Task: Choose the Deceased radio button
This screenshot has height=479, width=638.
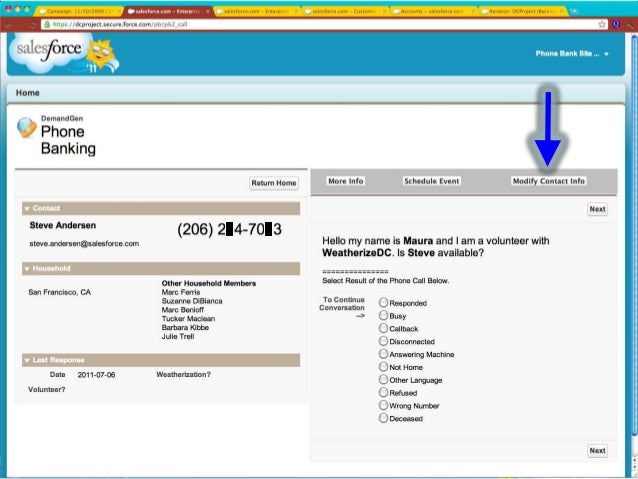Action: point(383,418)
